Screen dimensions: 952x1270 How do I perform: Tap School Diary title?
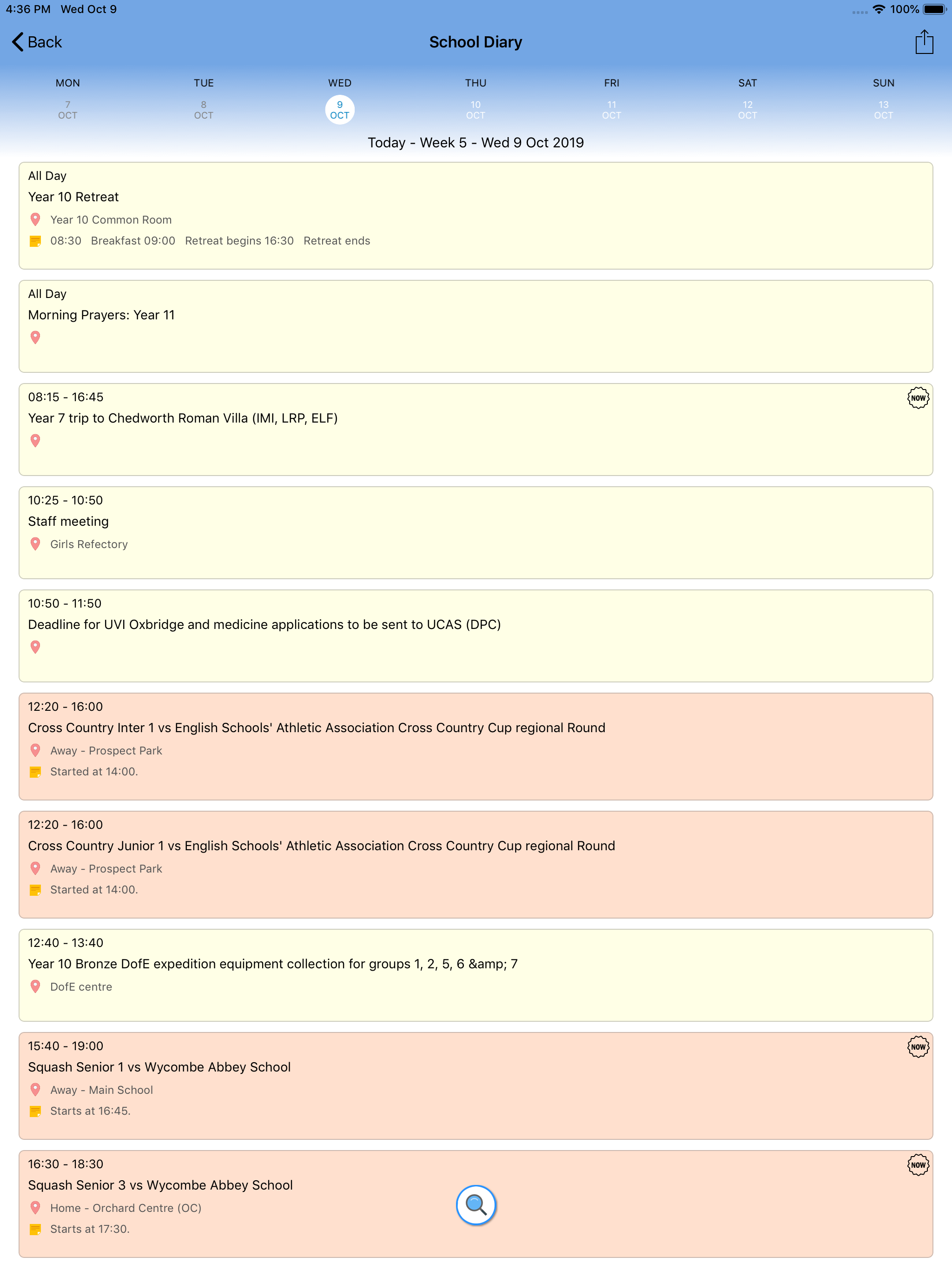476,42
